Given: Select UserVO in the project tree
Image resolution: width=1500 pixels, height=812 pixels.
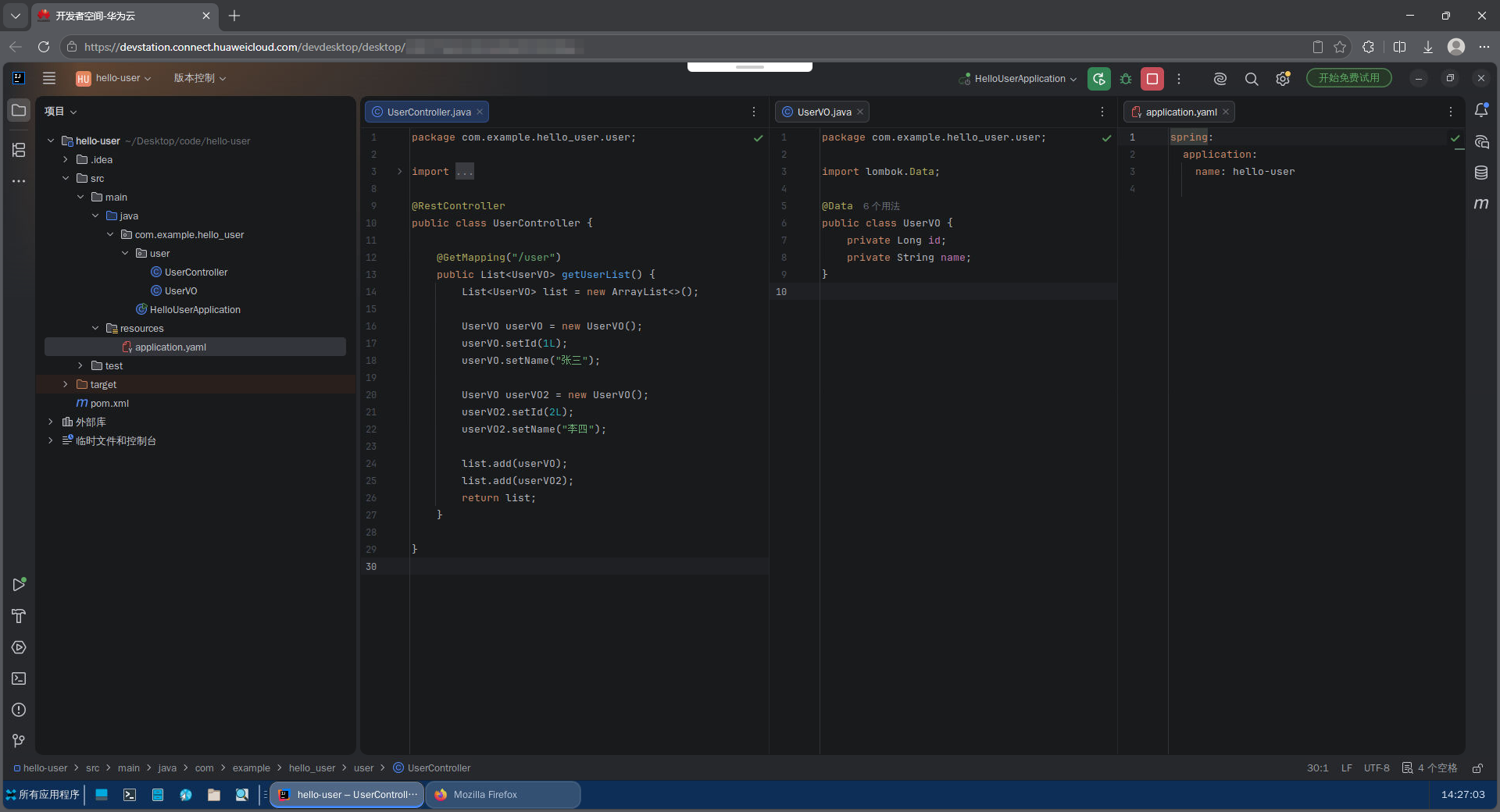Looking at the screenshot, I should tap(180, 291).
